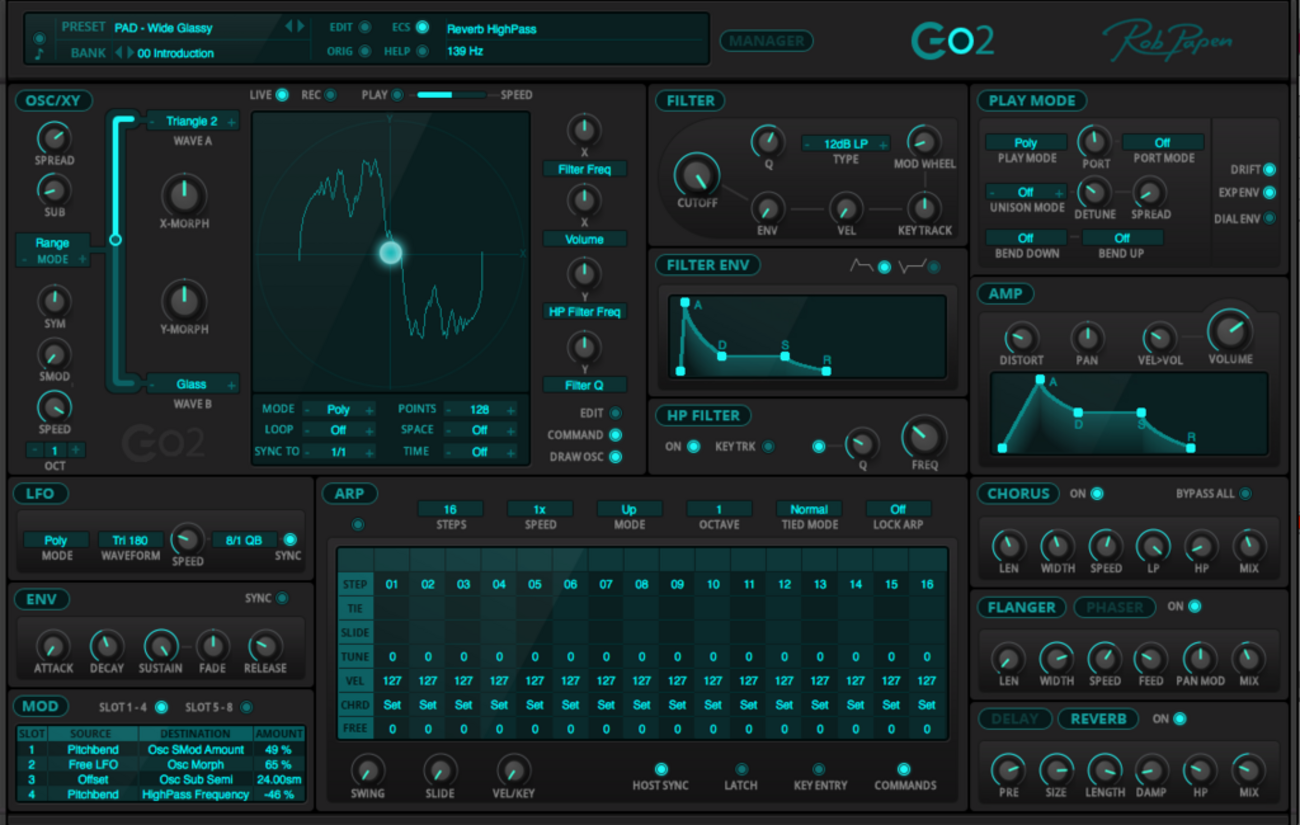Screen dimensions: 1300x825
Task: Click the Rob Papen signature logo
Action: tap(1167, 41)
